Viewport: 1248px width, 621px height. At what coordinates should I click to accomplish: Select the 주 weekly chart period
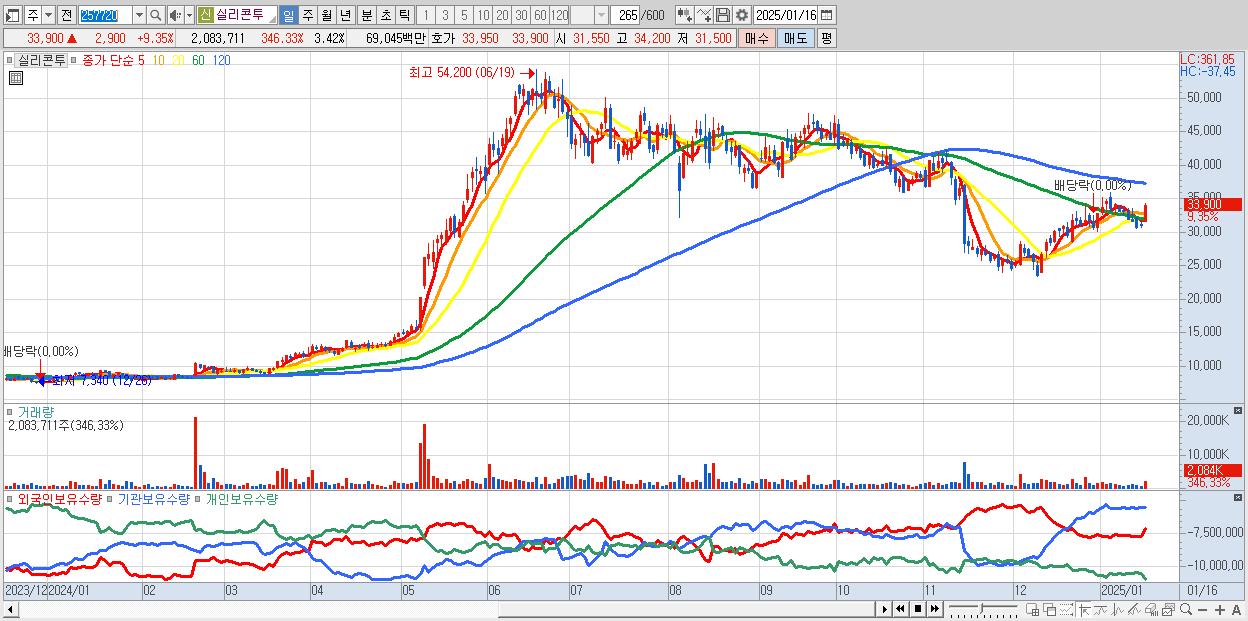click(x=308, y=15)
